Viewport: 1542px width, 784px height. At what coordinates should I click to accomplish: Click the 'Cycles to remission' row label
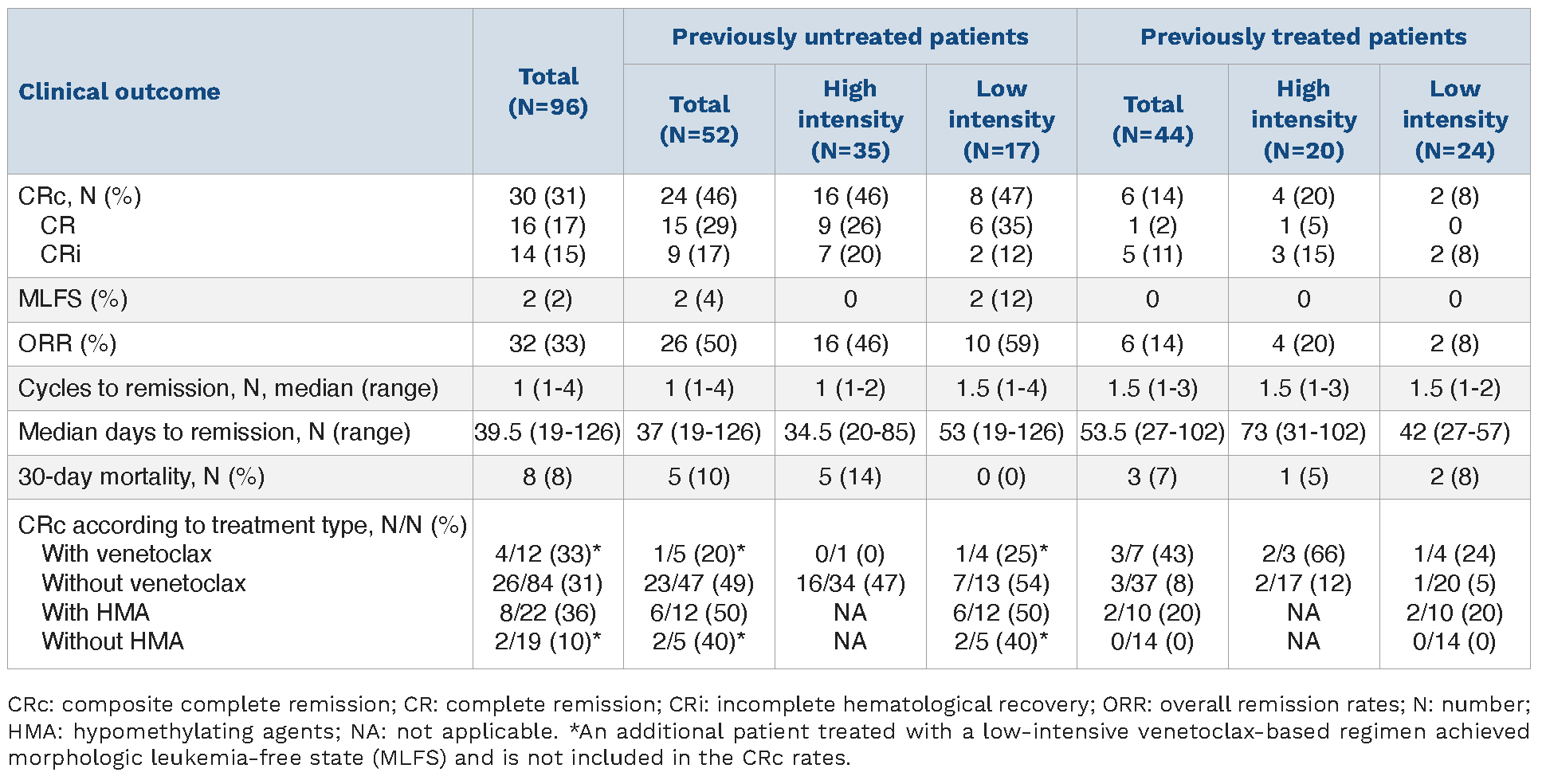point(228,388)
